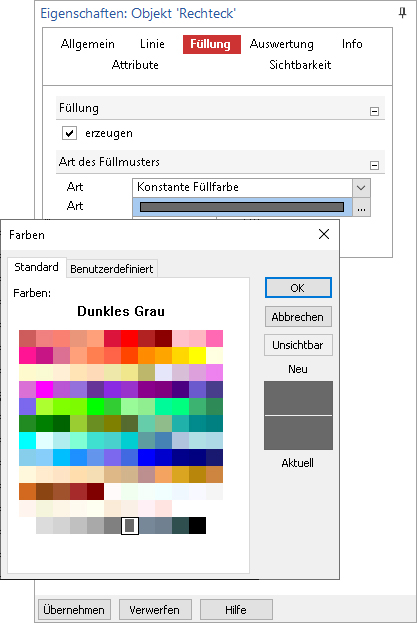Pick the pure red swatch in top row
417x623 pixels.
(129, 338)
